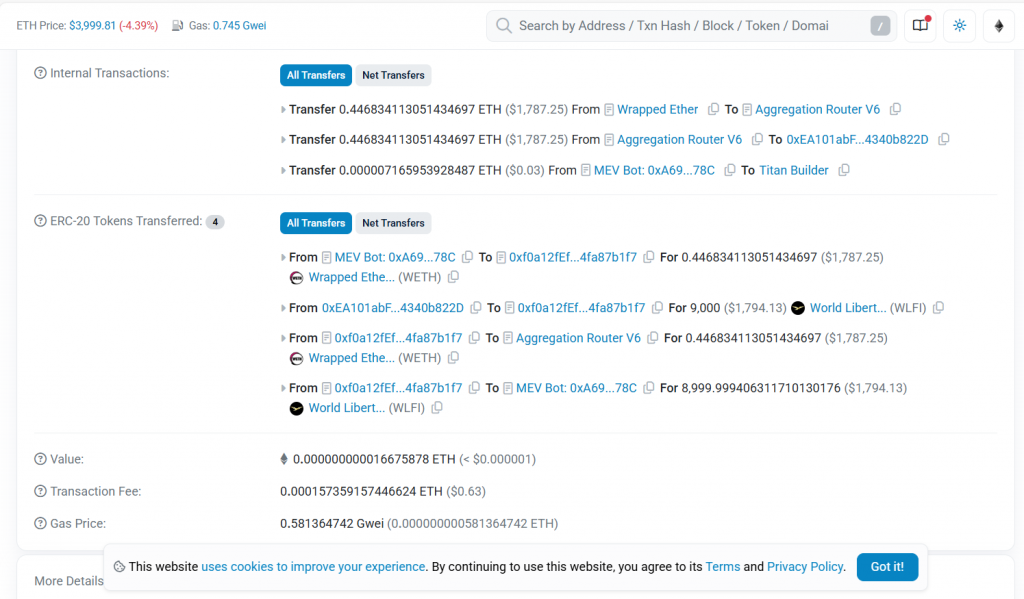Expand ERC-20 transfer of 8,999.99 WLFI
Image resolution: width=1024 pixels, height=599 pixels.
(283, 388)
